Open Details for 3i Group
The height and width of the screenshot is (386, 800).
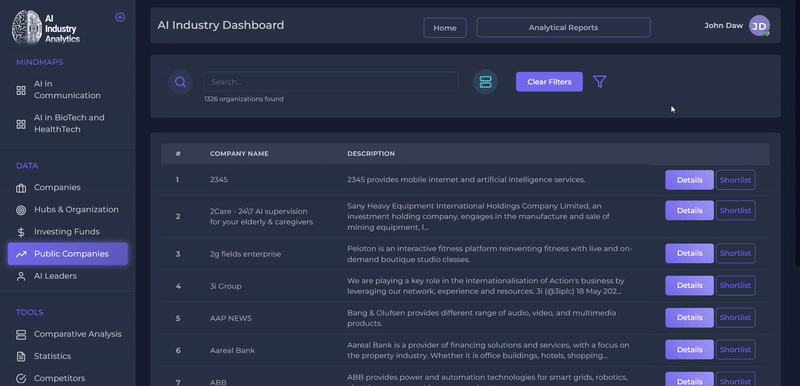[x=689, y=286]
